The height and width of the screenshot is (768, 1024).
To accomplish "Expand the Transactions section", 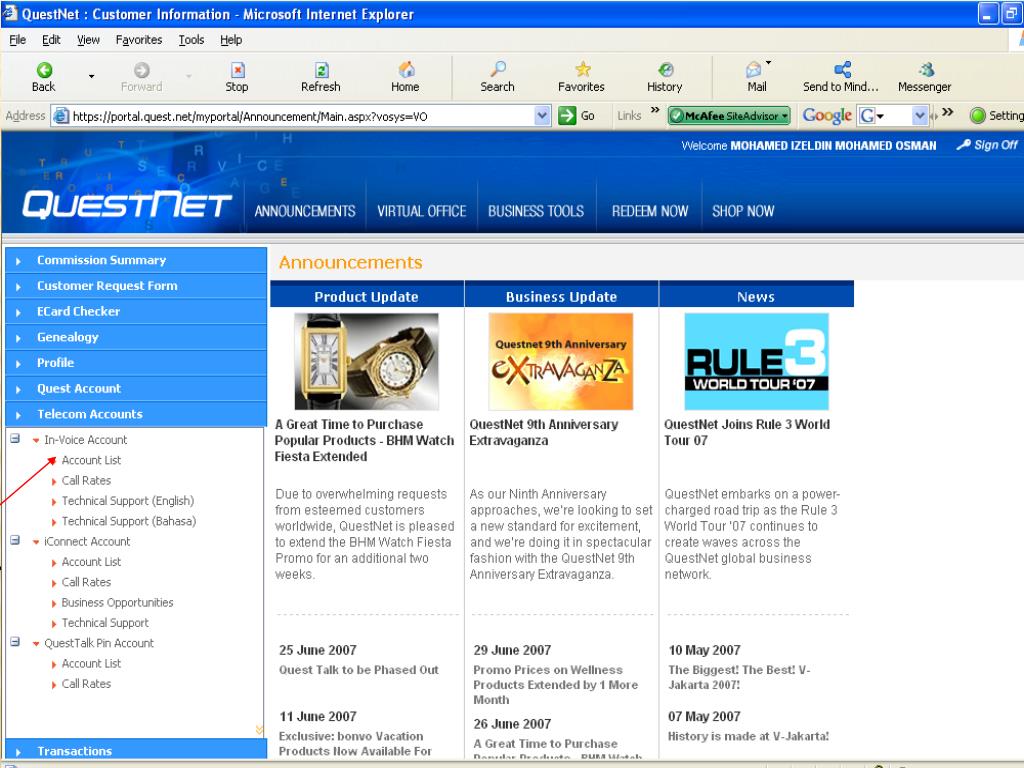I will (x=136, y=750).
